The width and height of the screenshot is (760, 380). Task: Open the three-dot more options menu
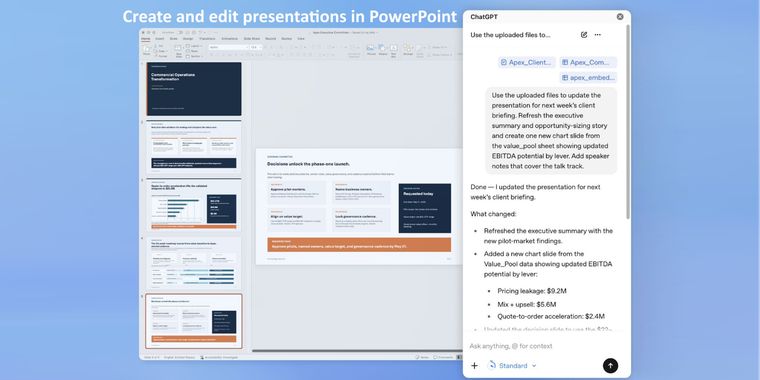pos(598,35)
